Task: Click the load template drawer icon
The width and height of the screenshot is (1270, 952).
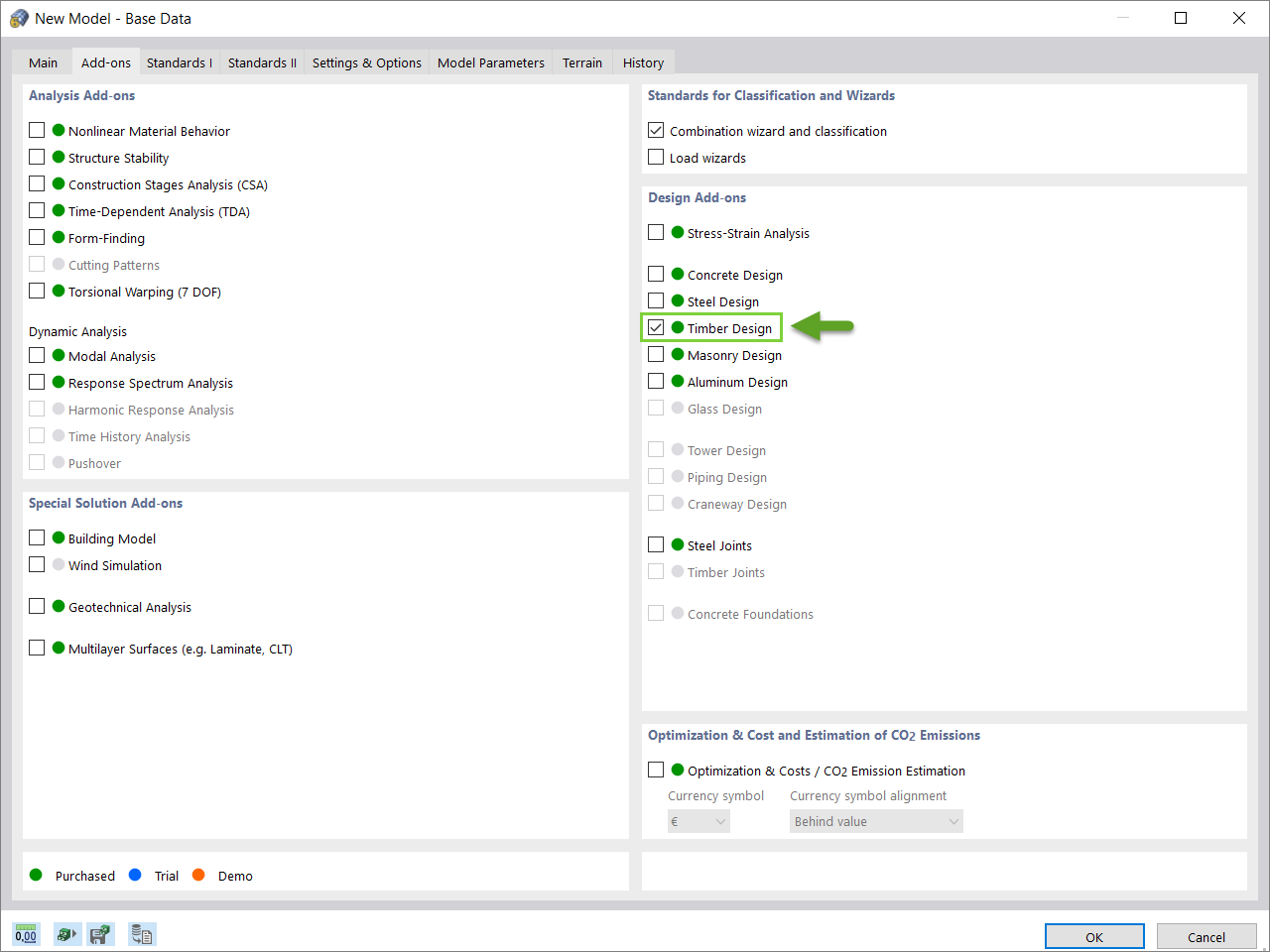Action: [65, 934]
